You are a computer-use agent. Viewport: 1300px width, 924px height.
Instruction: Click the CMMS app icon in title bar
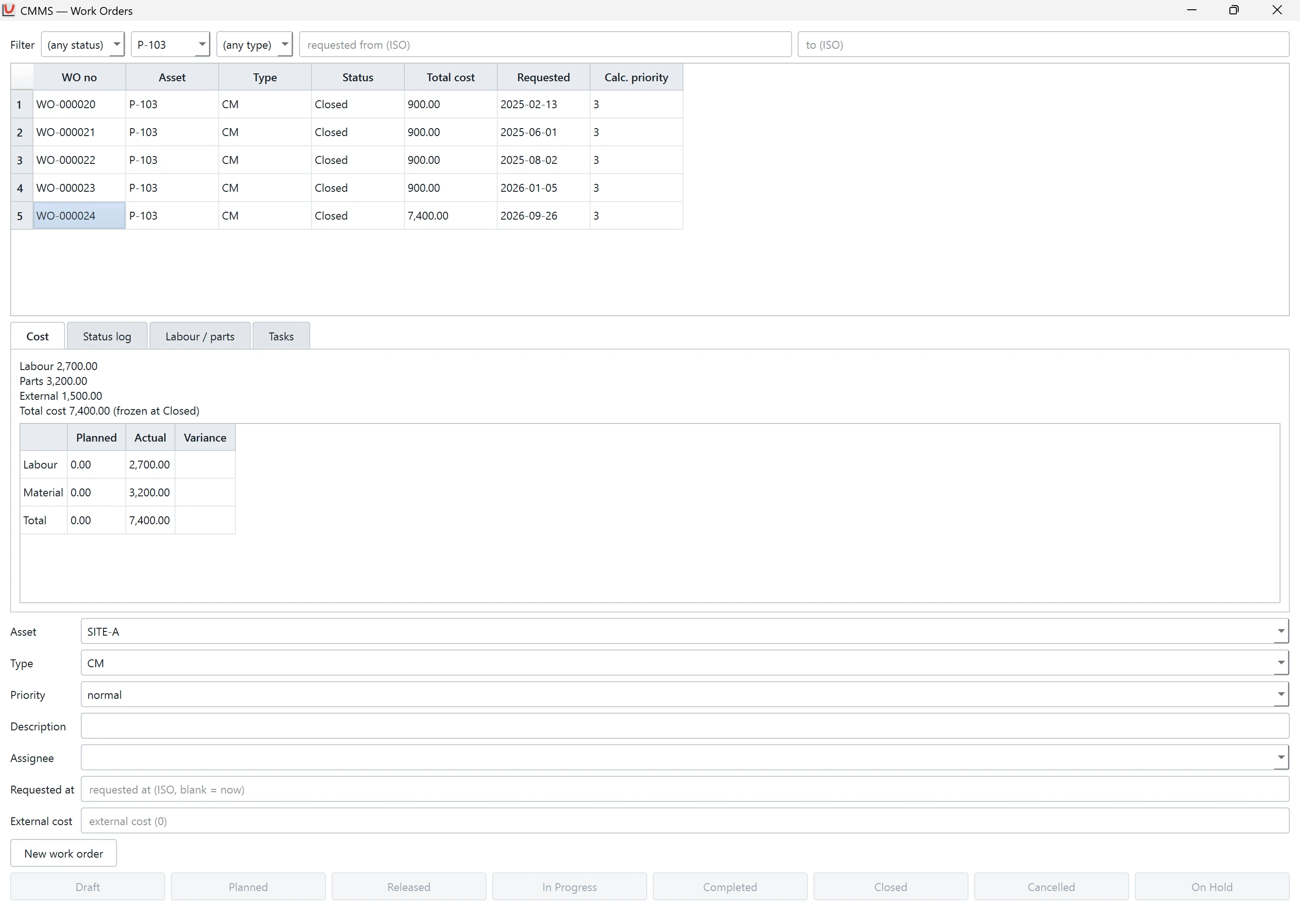tap(8, 10)
